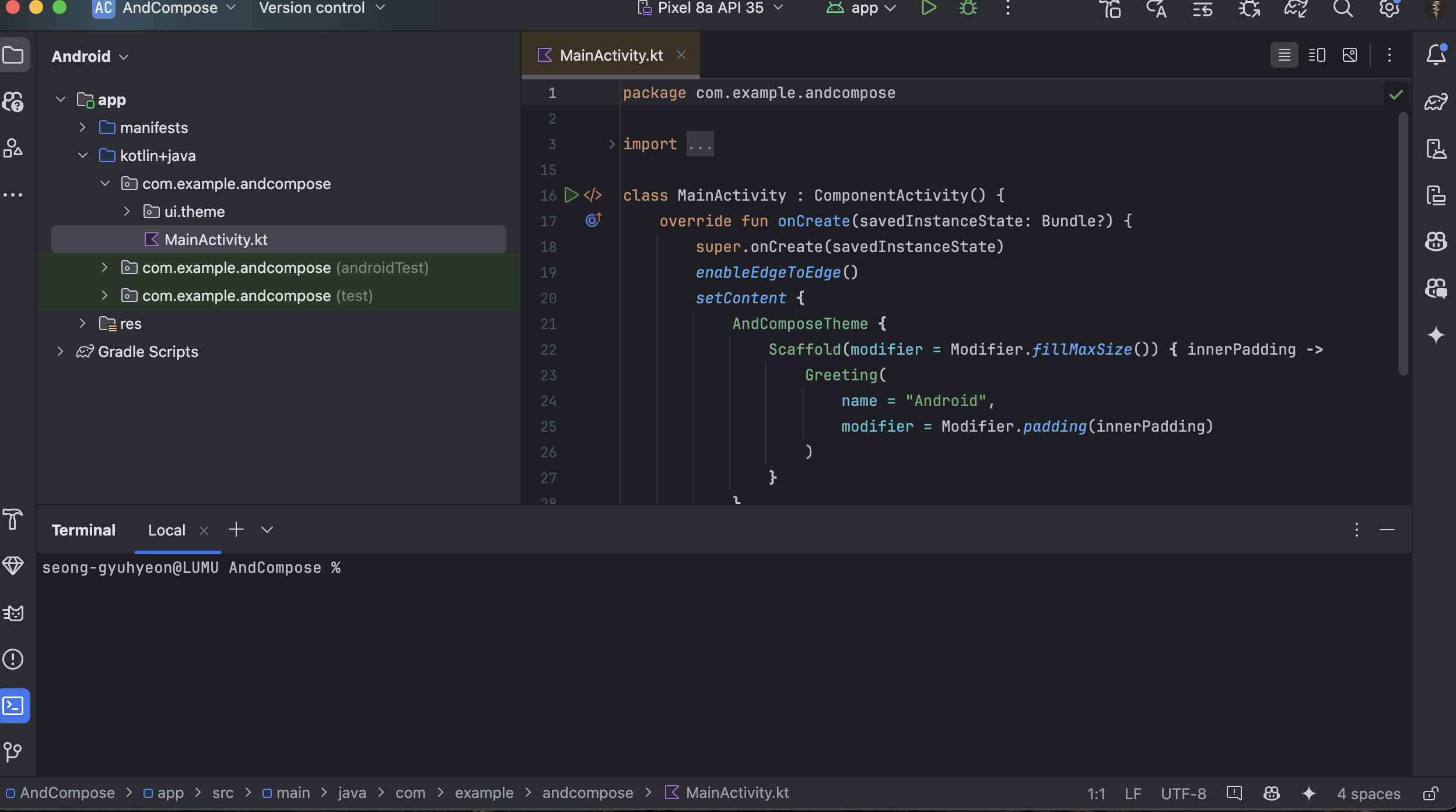
Task: Open the Notifications bell icon
Action: (x=1436, y=55)
